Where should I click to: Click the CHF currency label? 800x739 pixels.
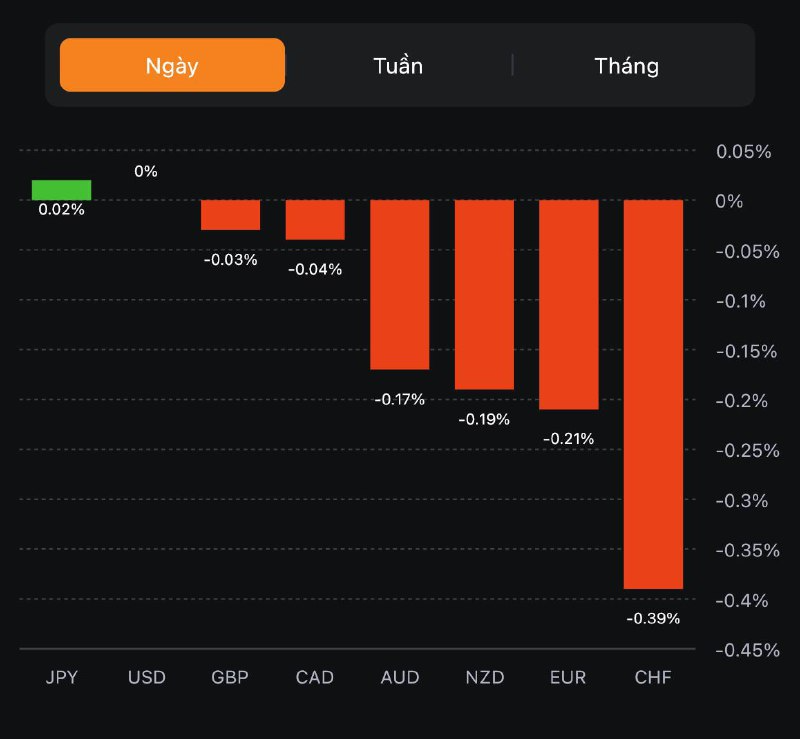coord(653,677)
